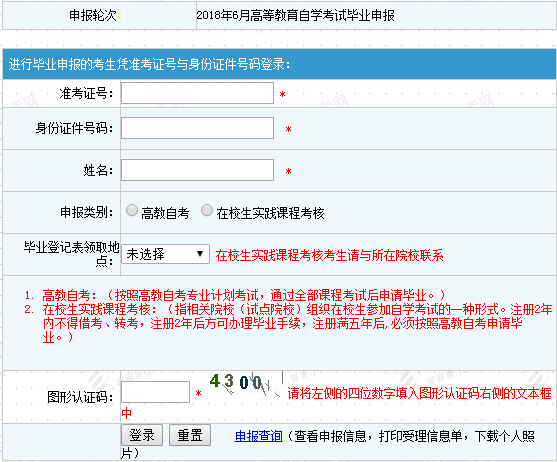Click the 重置 button

[190, 435]
